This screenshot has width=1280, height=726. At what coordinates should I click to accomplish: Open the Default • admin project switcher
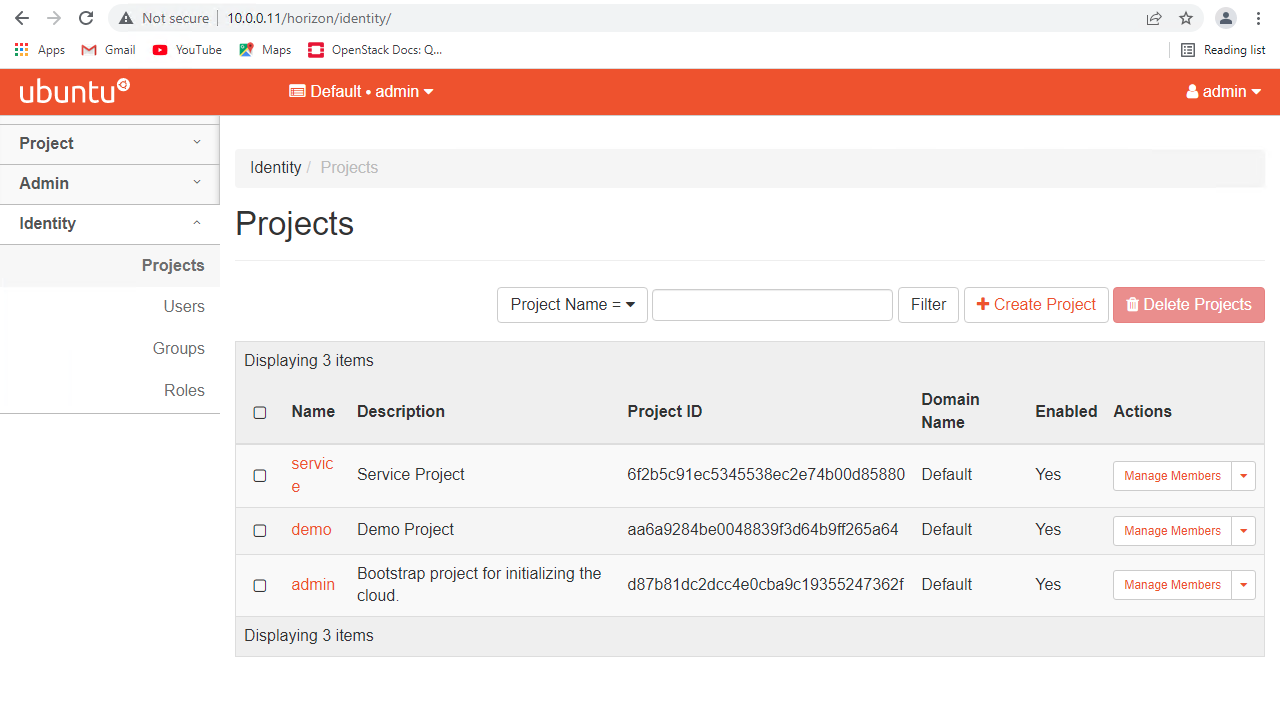(x=361, y=91)
